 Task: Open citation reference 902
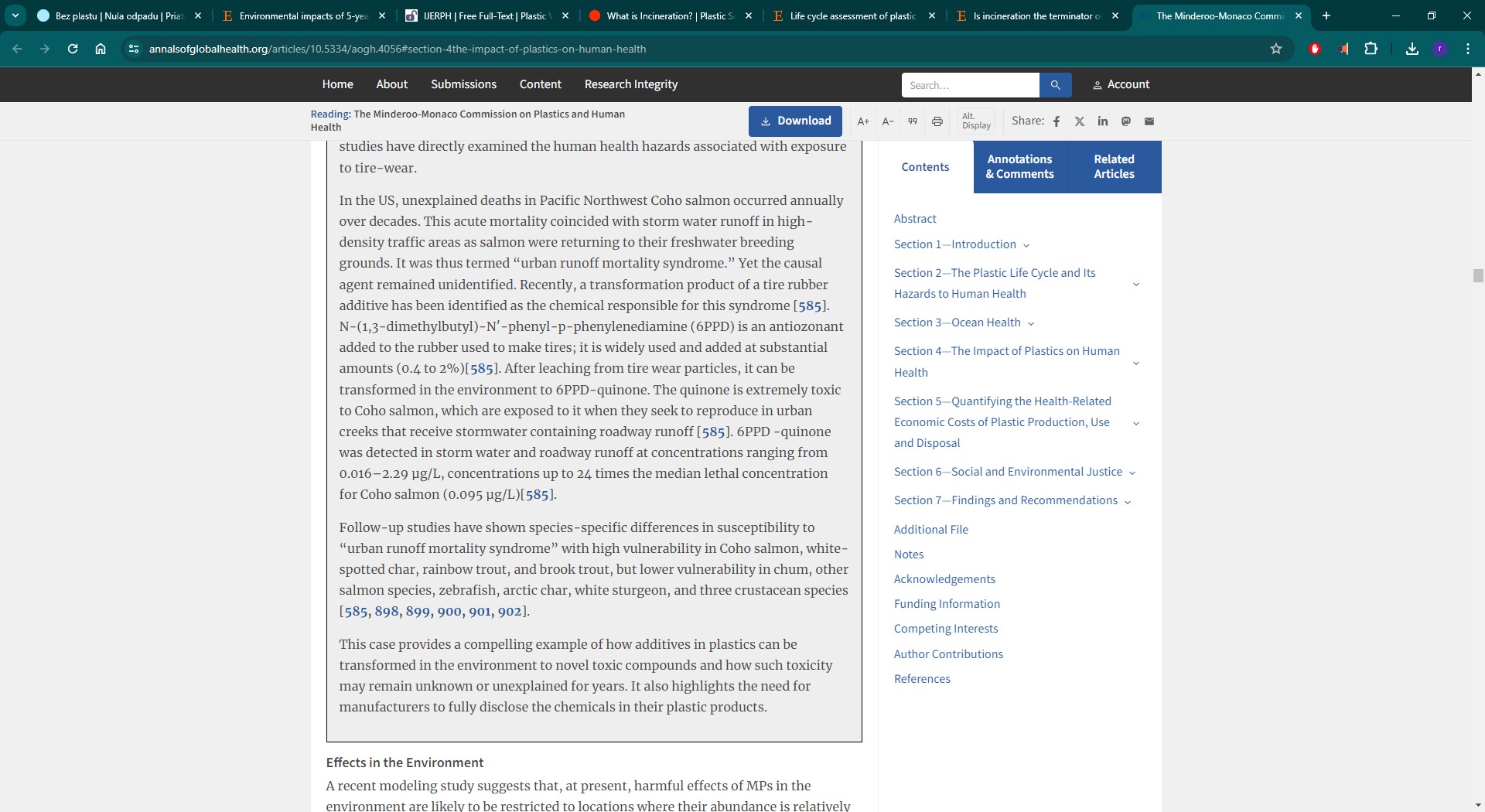click(x=510, y=612)
